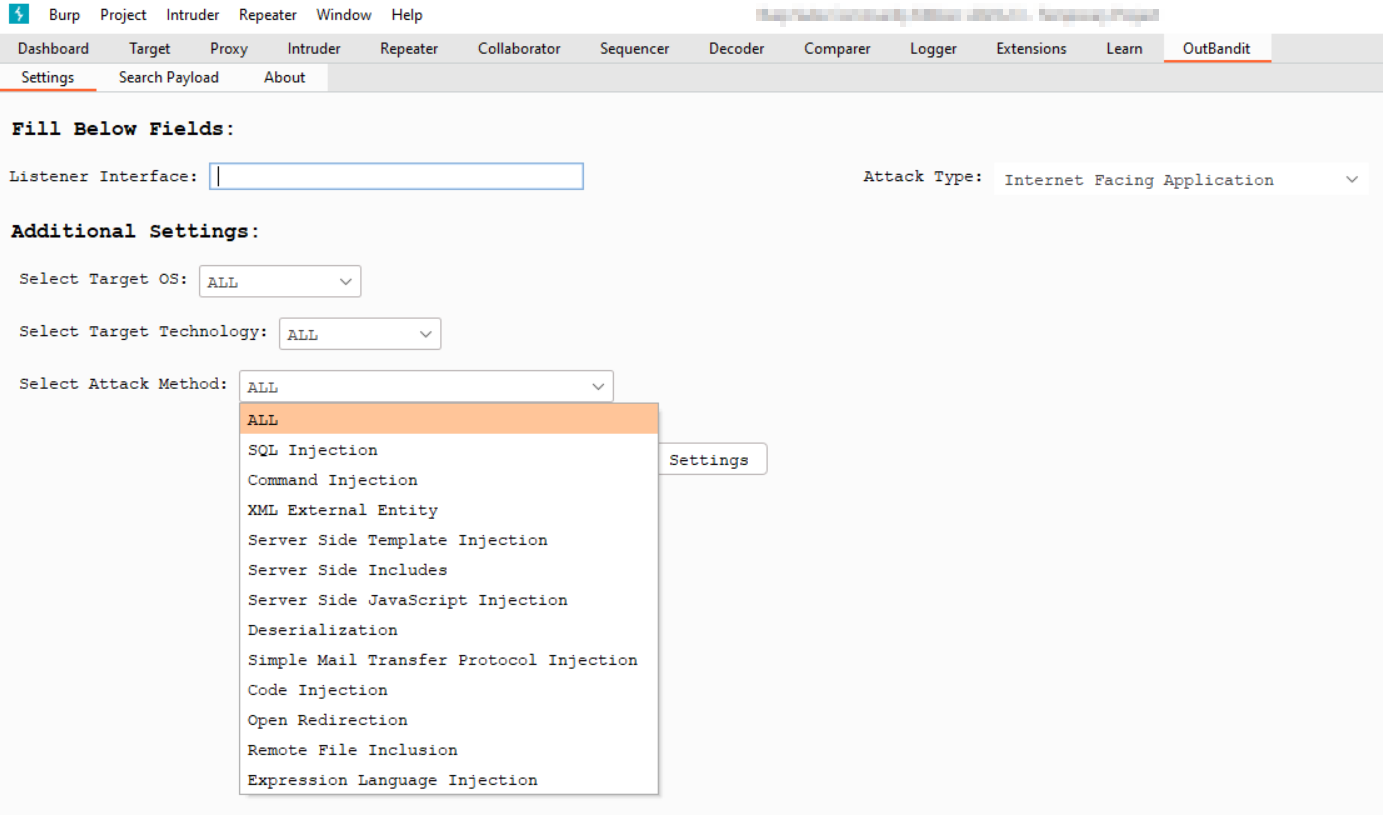Select the Settings sub-tab
Image resolution: width=1383 pixels, height=815 pixels.
pos(48,77)
